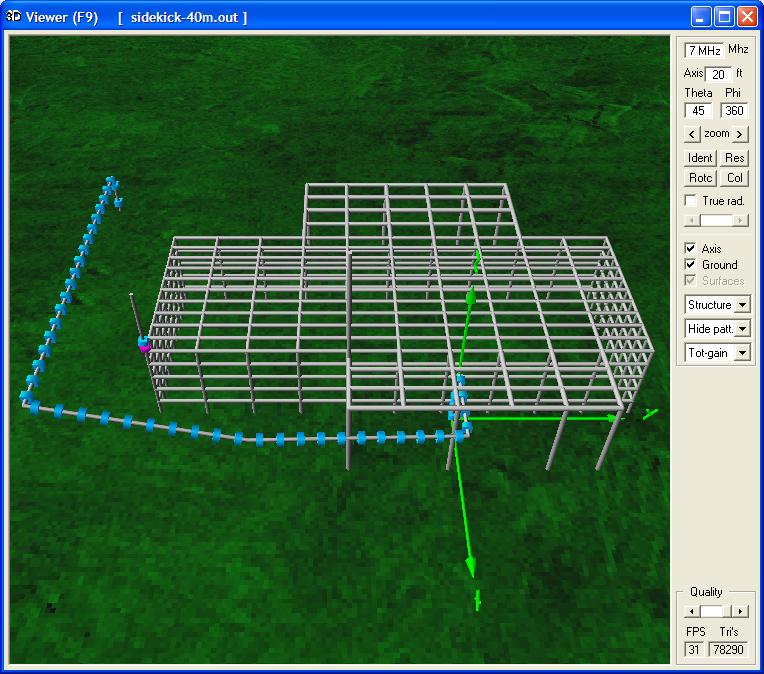This screenshot has height=674, width=764.
Task: Click the Theta label
Action: pyautogui.click(x=698, y=93)
